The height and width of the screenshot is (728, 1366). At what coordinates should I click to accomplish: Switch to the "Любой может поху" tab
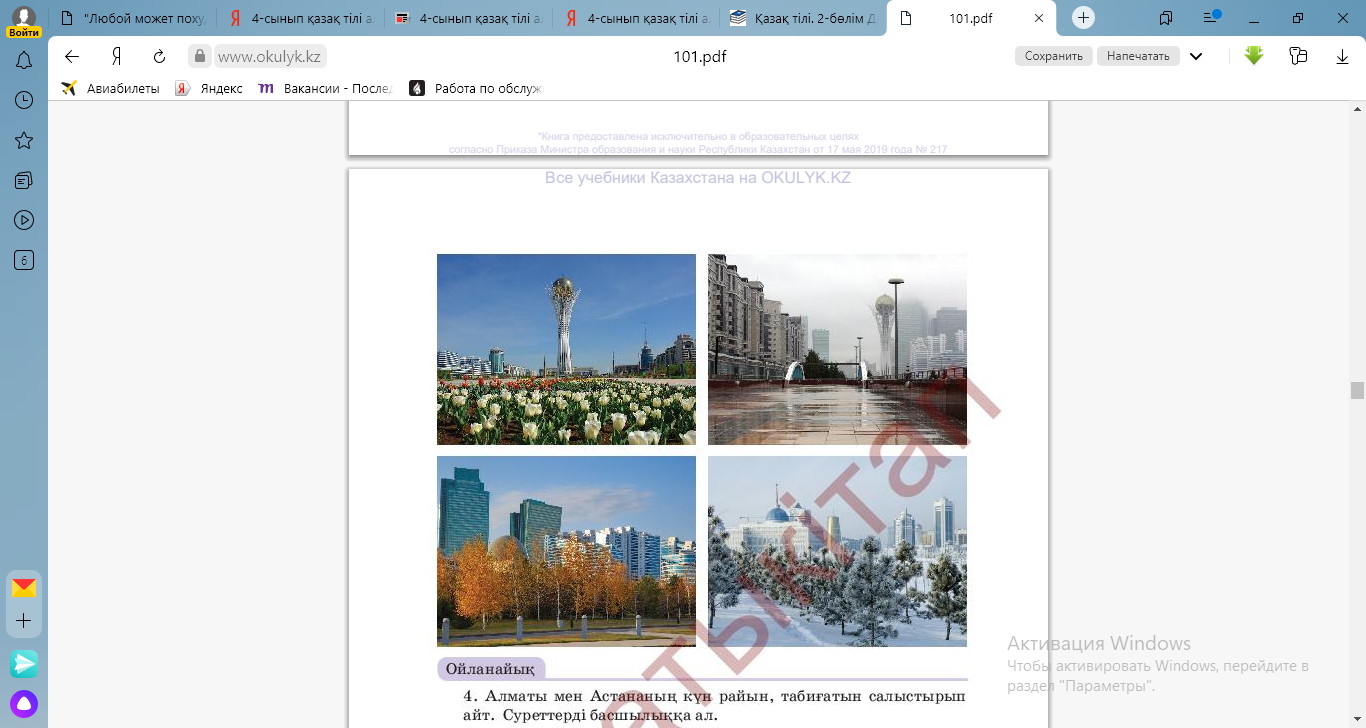131,18
